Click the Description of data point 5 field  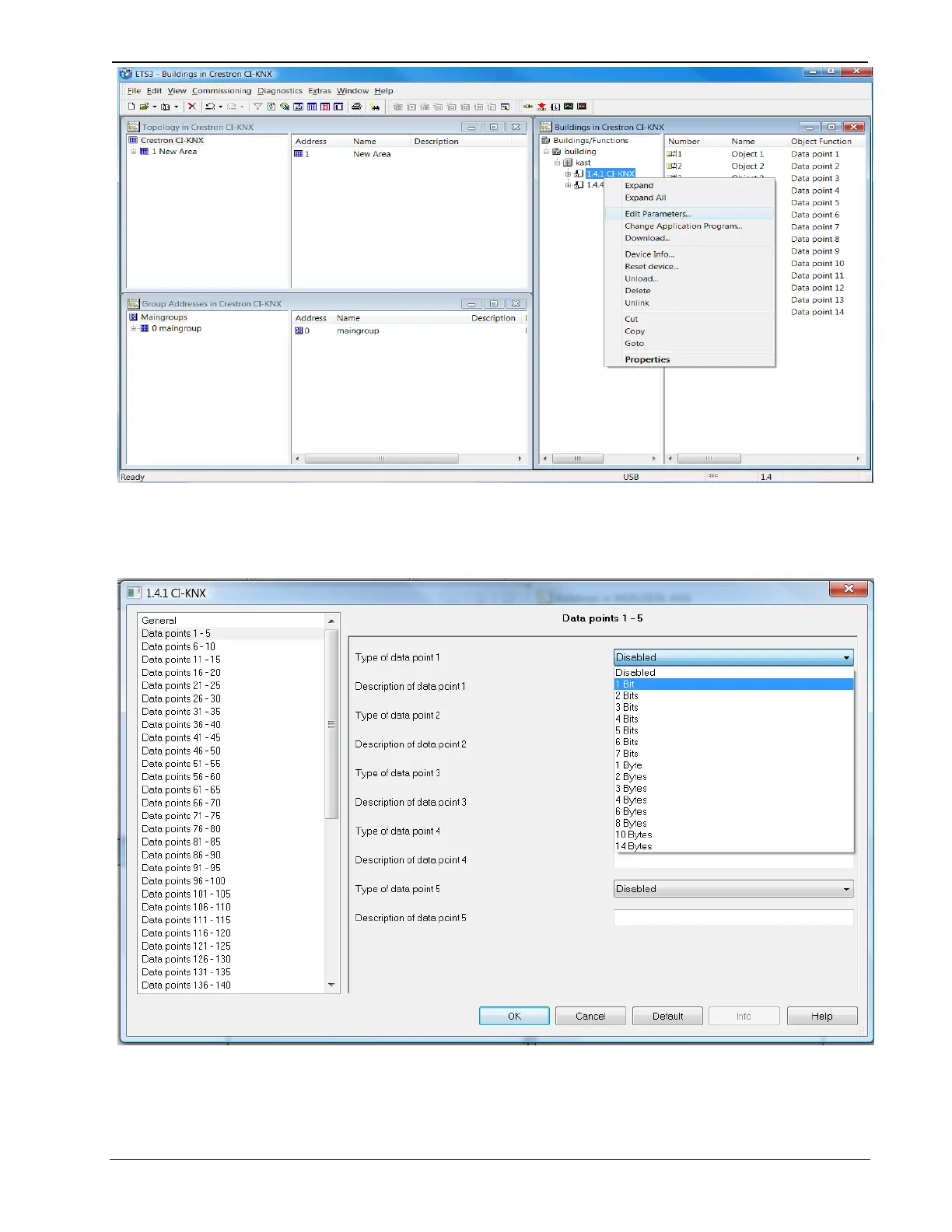tap(733, 918)
